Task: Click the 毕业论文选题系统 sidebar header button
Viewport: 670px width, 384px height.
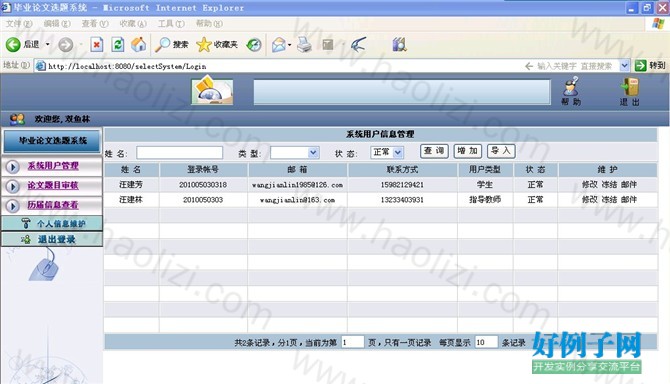Action: pos(52,141)
